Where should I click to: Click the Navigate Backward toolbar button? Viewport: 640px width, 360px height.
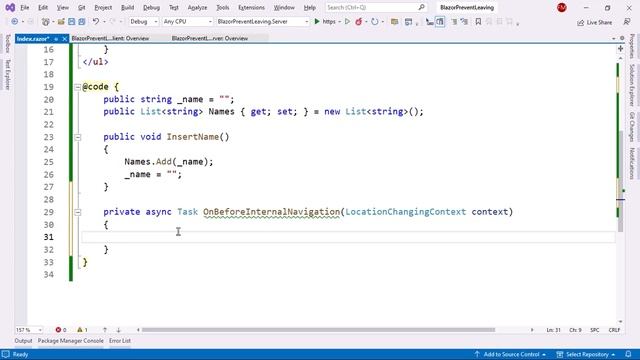pos(15,22)
